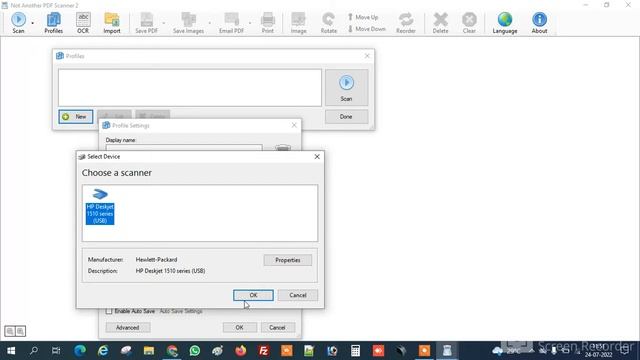Launch Microsoft Edge from the taskbar
640x360 pixels.
tap(80, 351)
